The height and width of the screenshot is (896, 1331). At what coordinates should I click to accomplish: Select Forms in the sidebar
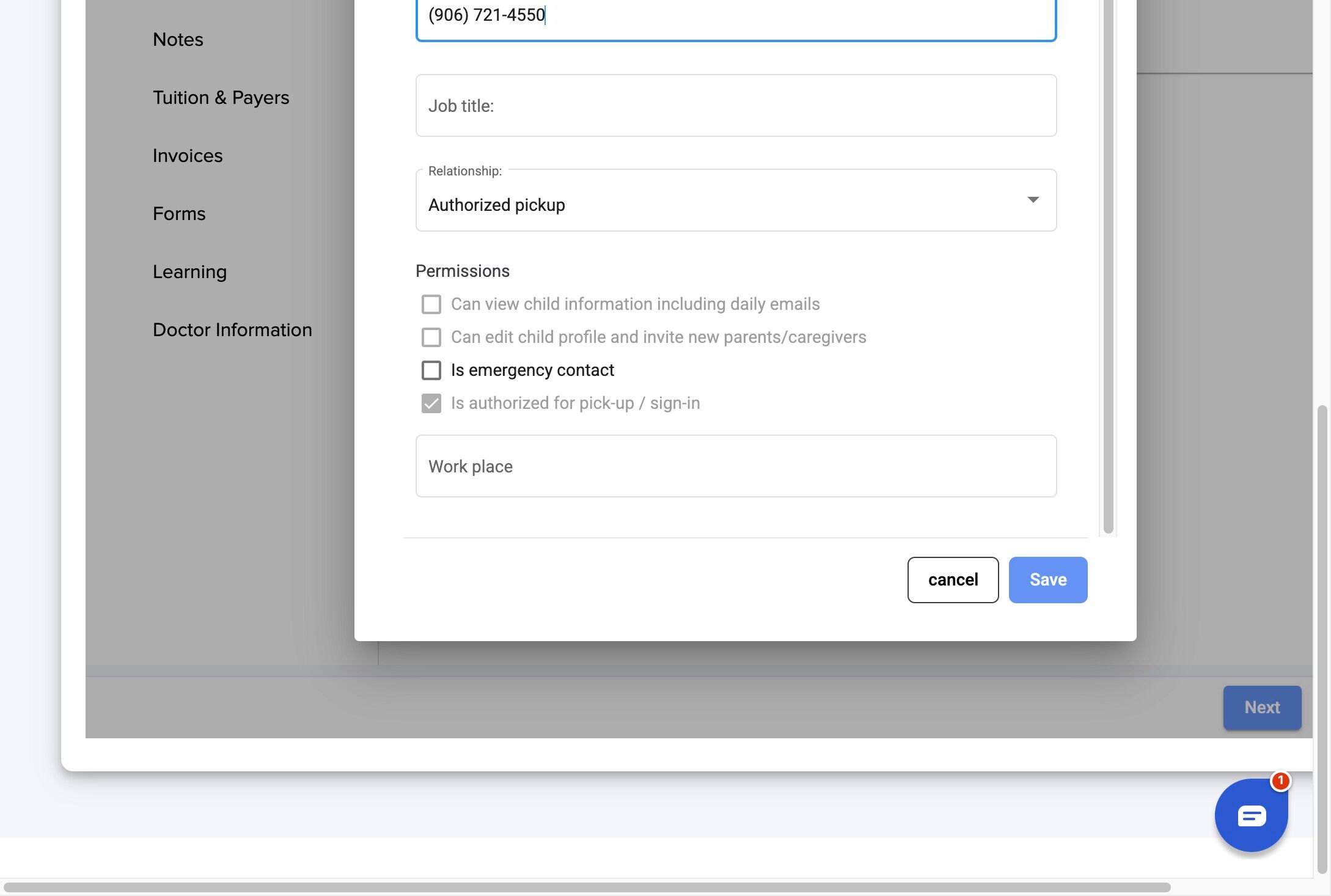click(x=179, y=214)
